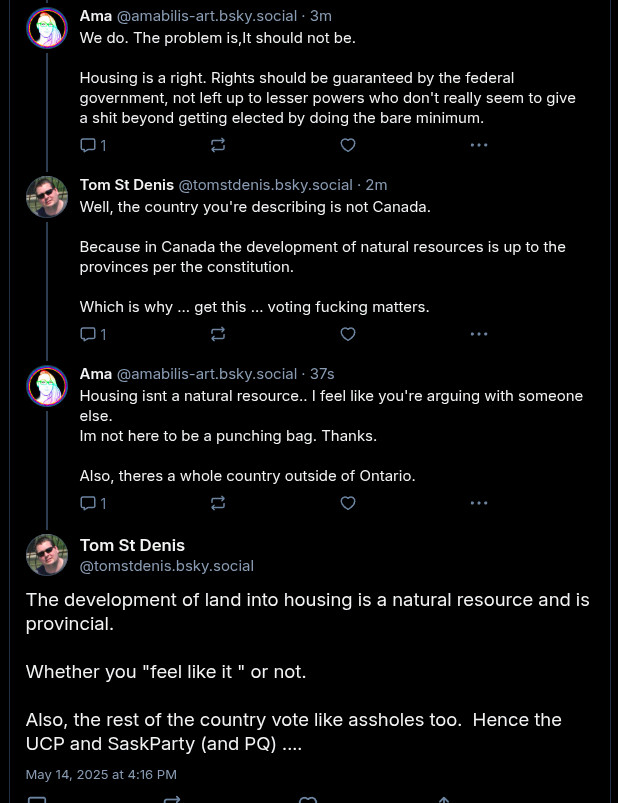Open Tom St Denis avatar on main post
The height and width of the screenshot is (803, 618).
click(47, 555)
